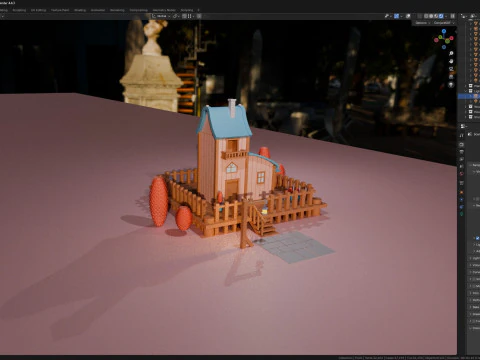Open the Geometry Nodes workspace tab
The image size is (480, 360).
(164, 10)
